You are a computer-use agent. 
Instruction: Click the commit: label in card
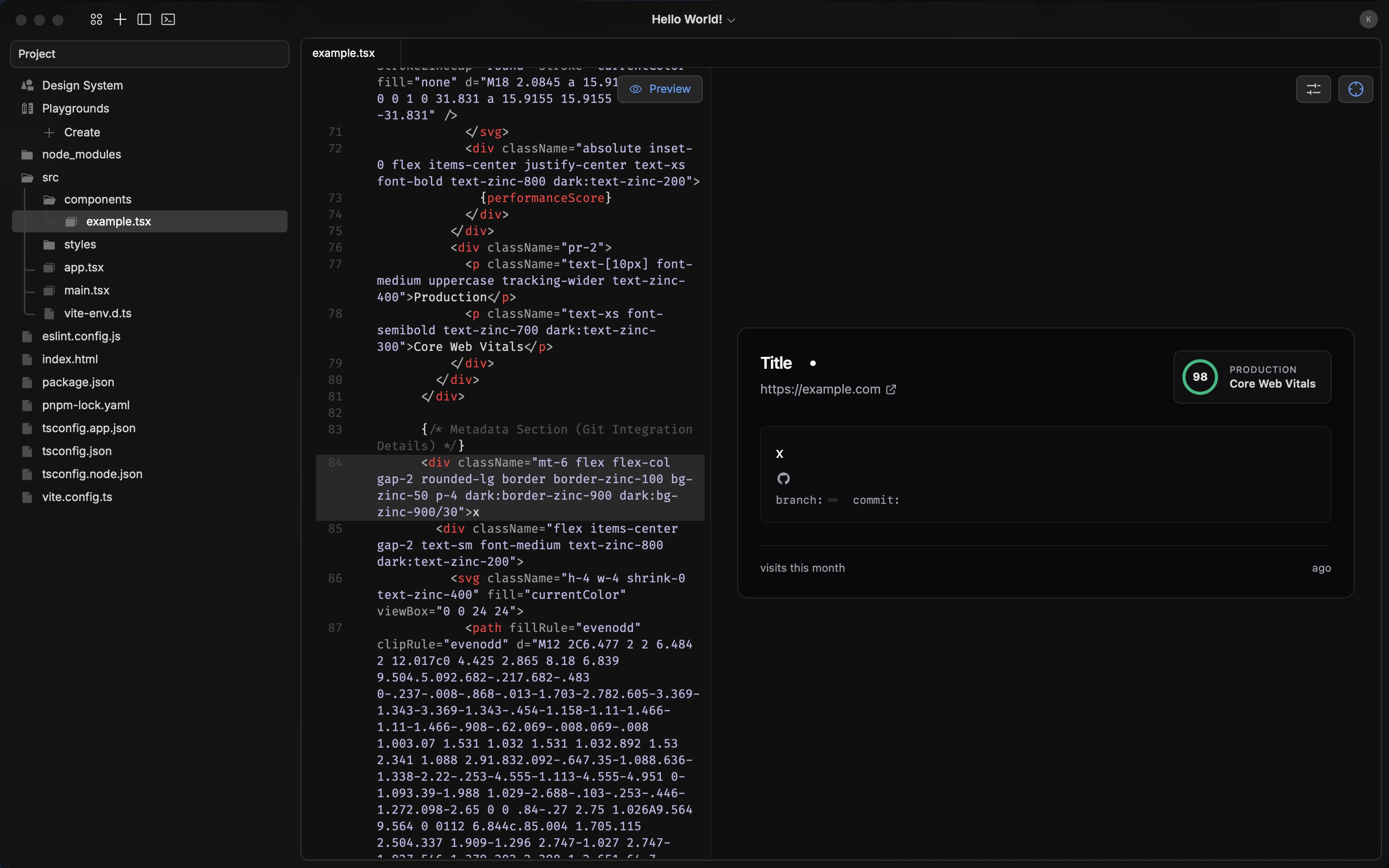click(876, 501)
